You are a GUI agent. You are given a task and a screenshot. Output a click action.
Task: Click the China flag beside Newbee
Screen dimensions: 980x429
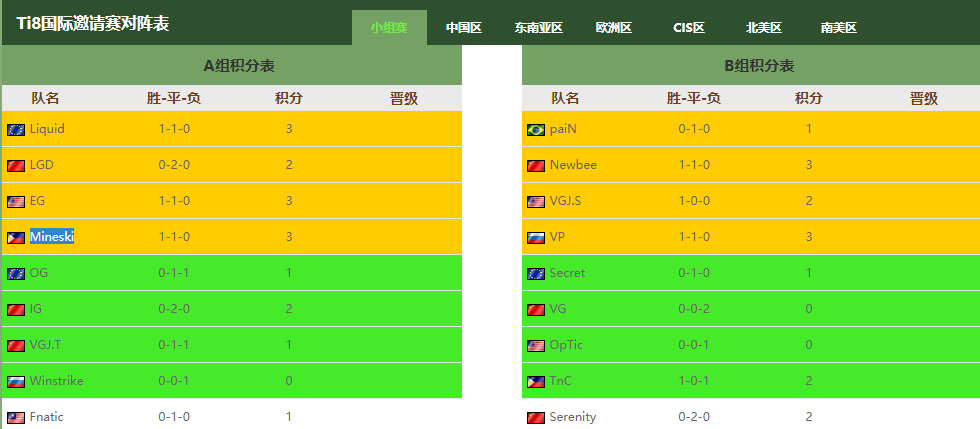click(x=536, y=166)
